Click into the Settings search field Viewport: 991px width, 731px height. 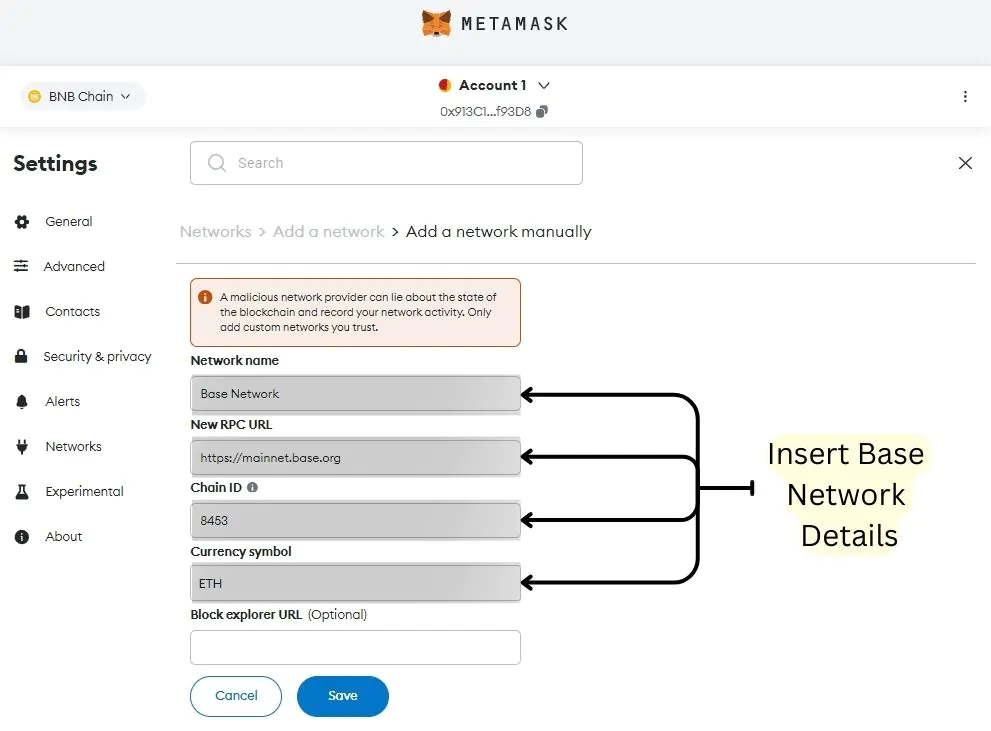(x=386, y=163)
